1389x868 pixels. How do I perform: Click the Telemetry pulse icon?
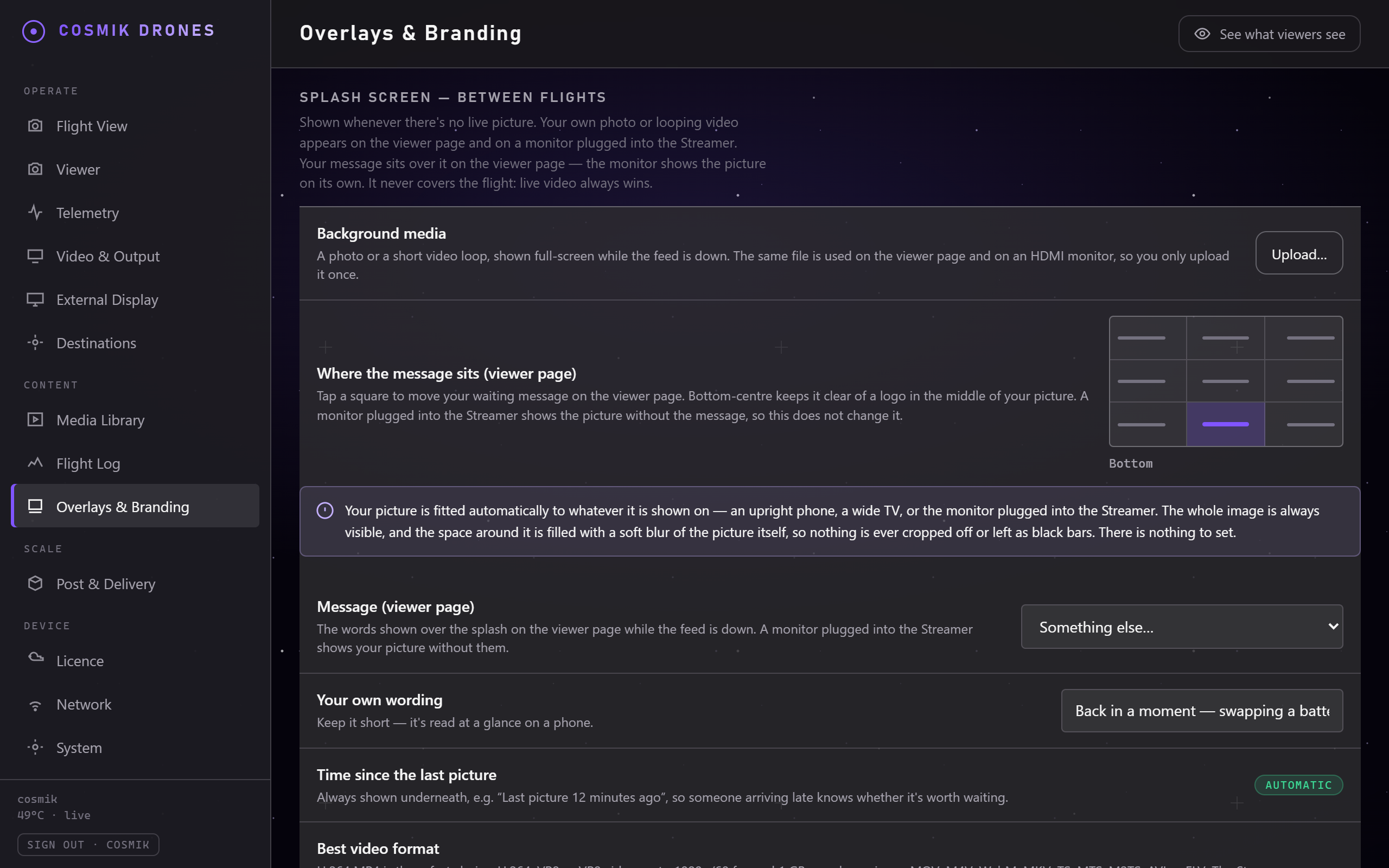tap(35, 213)
